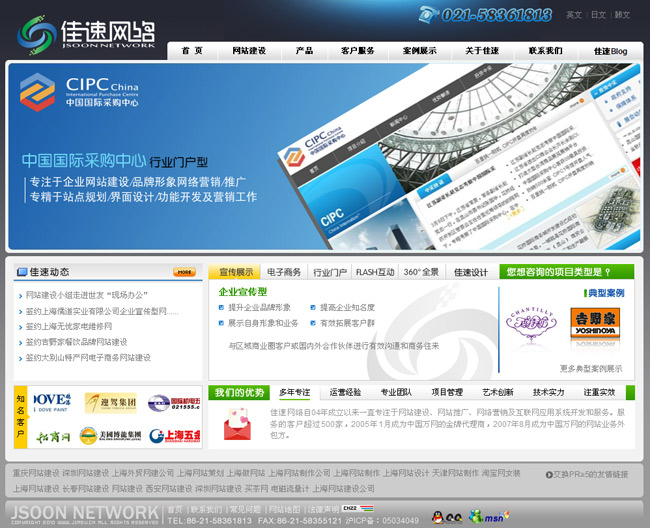
Task: Open the 产品 navigation item
Action: pos(304,51)
